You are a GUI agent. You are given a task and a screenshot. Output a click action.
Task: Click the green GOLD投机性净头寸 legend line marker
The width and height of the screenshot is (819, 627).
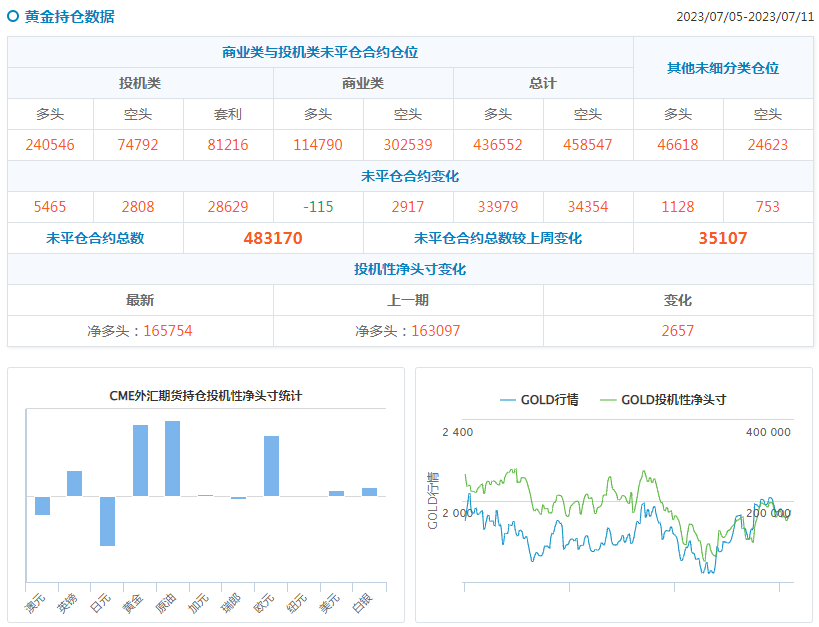pos(607,400)
